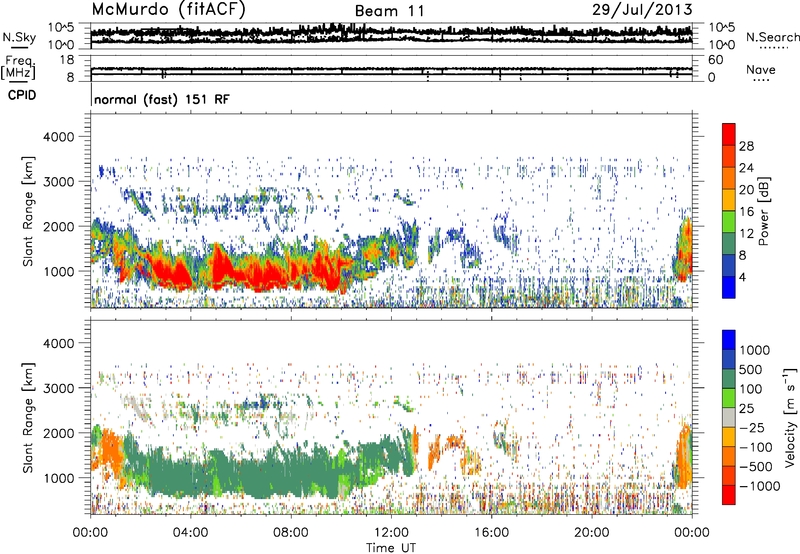Click the 4 tick label on power colorbar
This screenshot has height=554, width=800.
click(x=742, y=277)
